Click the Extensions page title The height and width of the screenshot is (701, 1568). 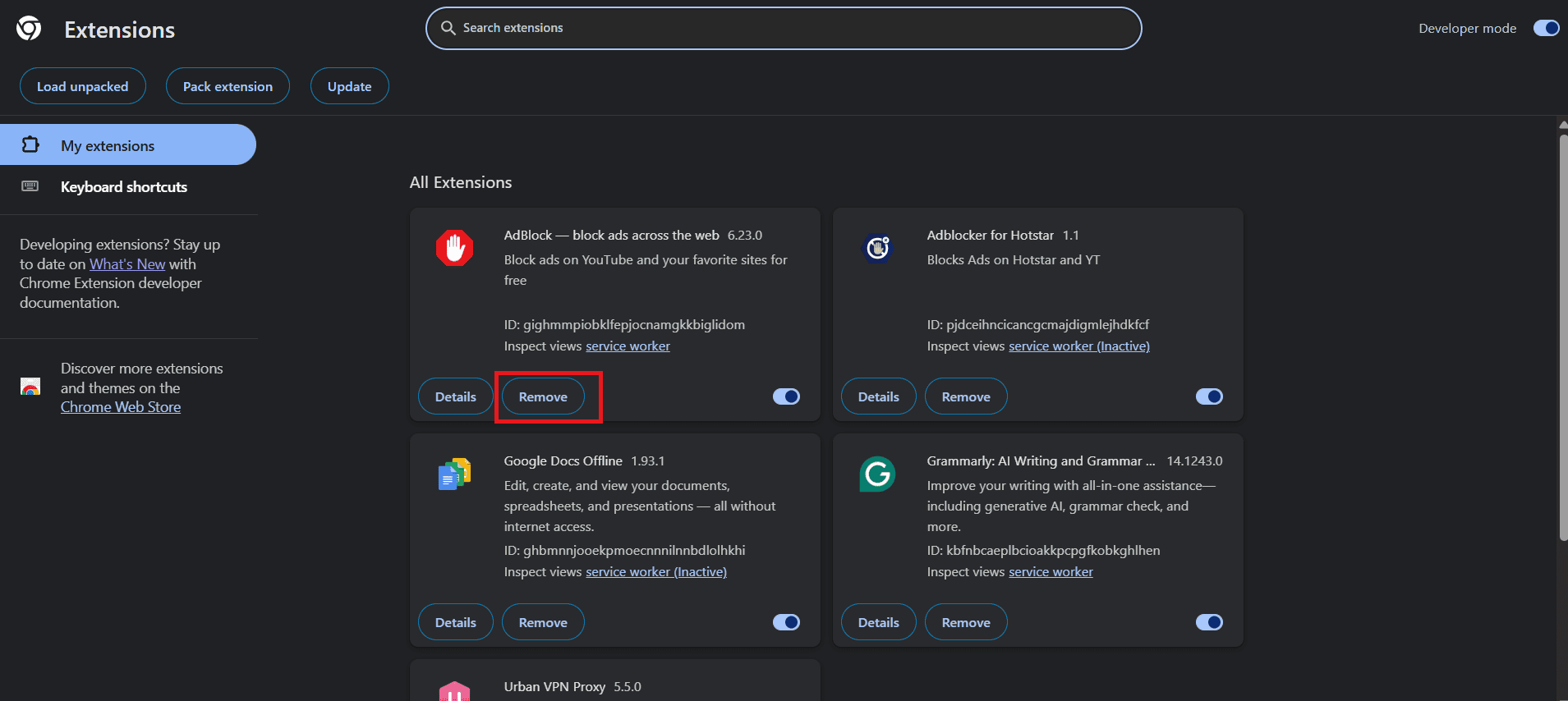[x=120, y=30]
